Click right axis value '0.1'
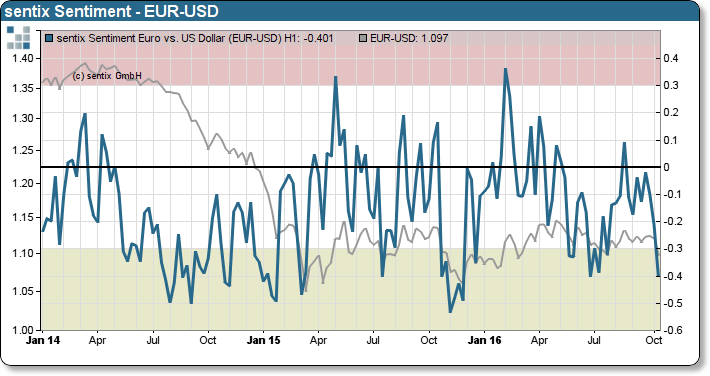This screenshot has width=710, height=376. point(671,140)
